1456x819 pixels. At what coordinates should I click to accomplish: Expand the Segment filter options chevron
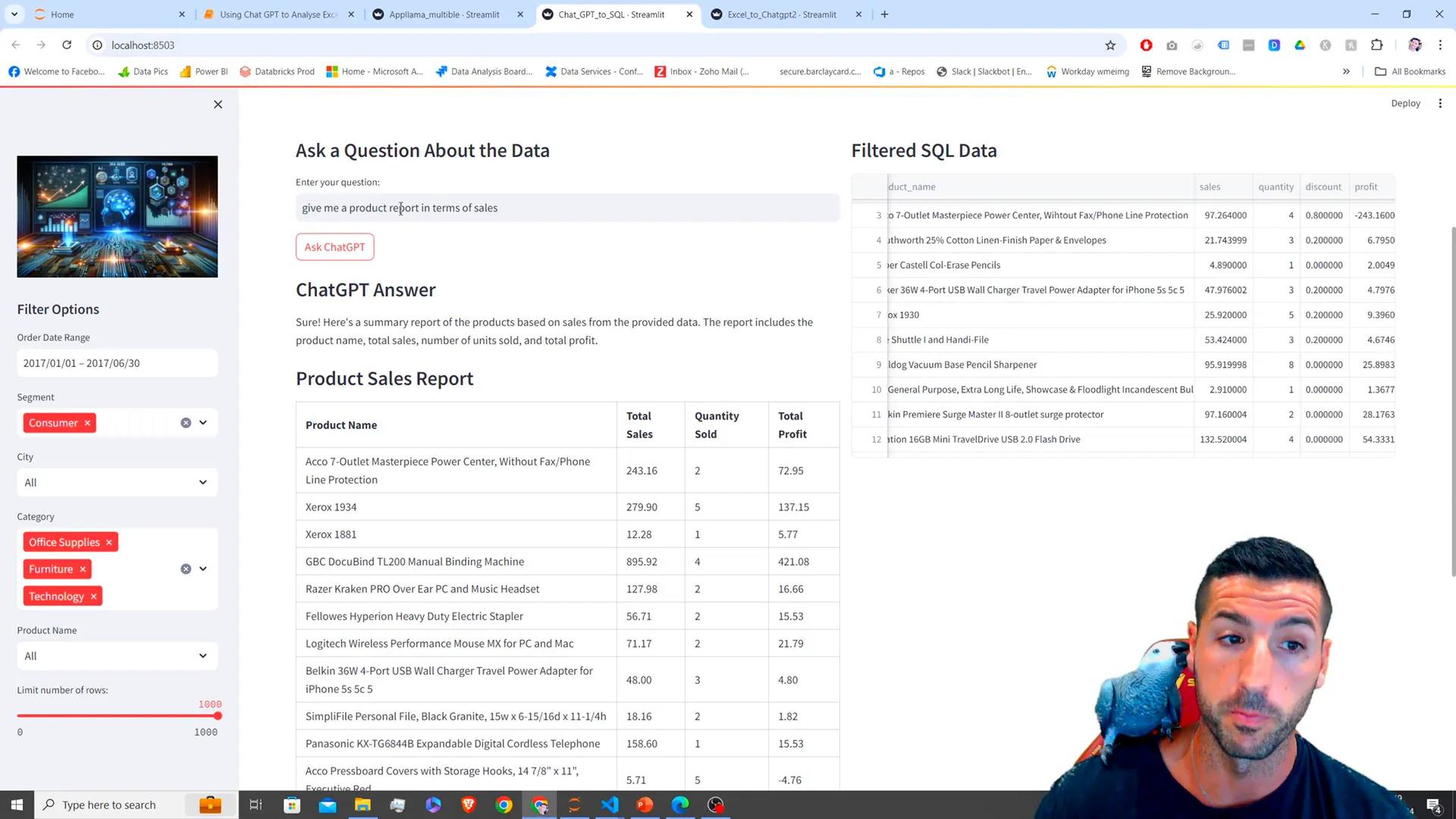click(x=204, y=422)
